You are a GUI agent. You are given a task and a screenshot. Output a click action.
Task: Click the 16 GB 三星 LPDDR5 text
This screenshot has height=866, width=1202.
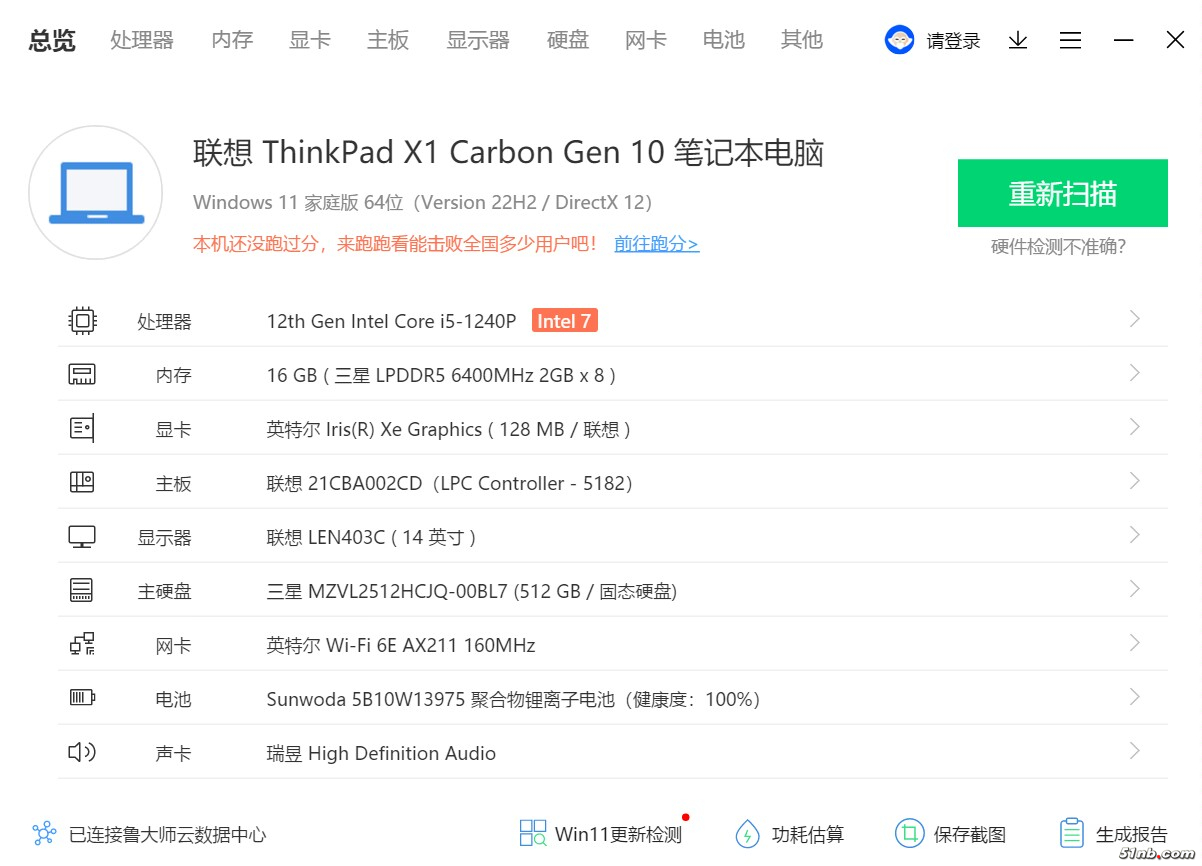coord(441,375)
